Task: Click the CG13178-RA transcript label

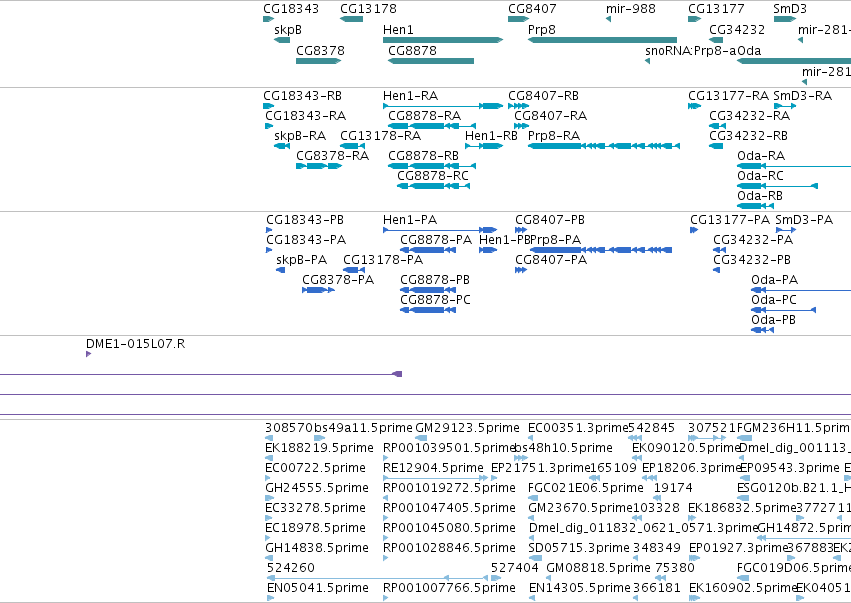Action: (380, 136)
